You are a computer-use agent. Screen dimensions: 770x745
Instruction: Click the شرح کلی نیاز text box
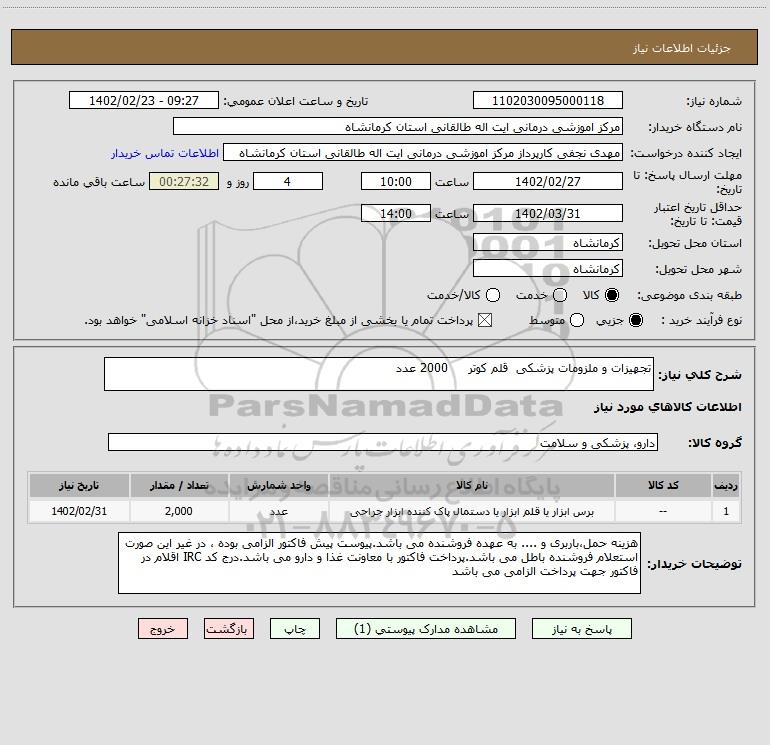379,374
